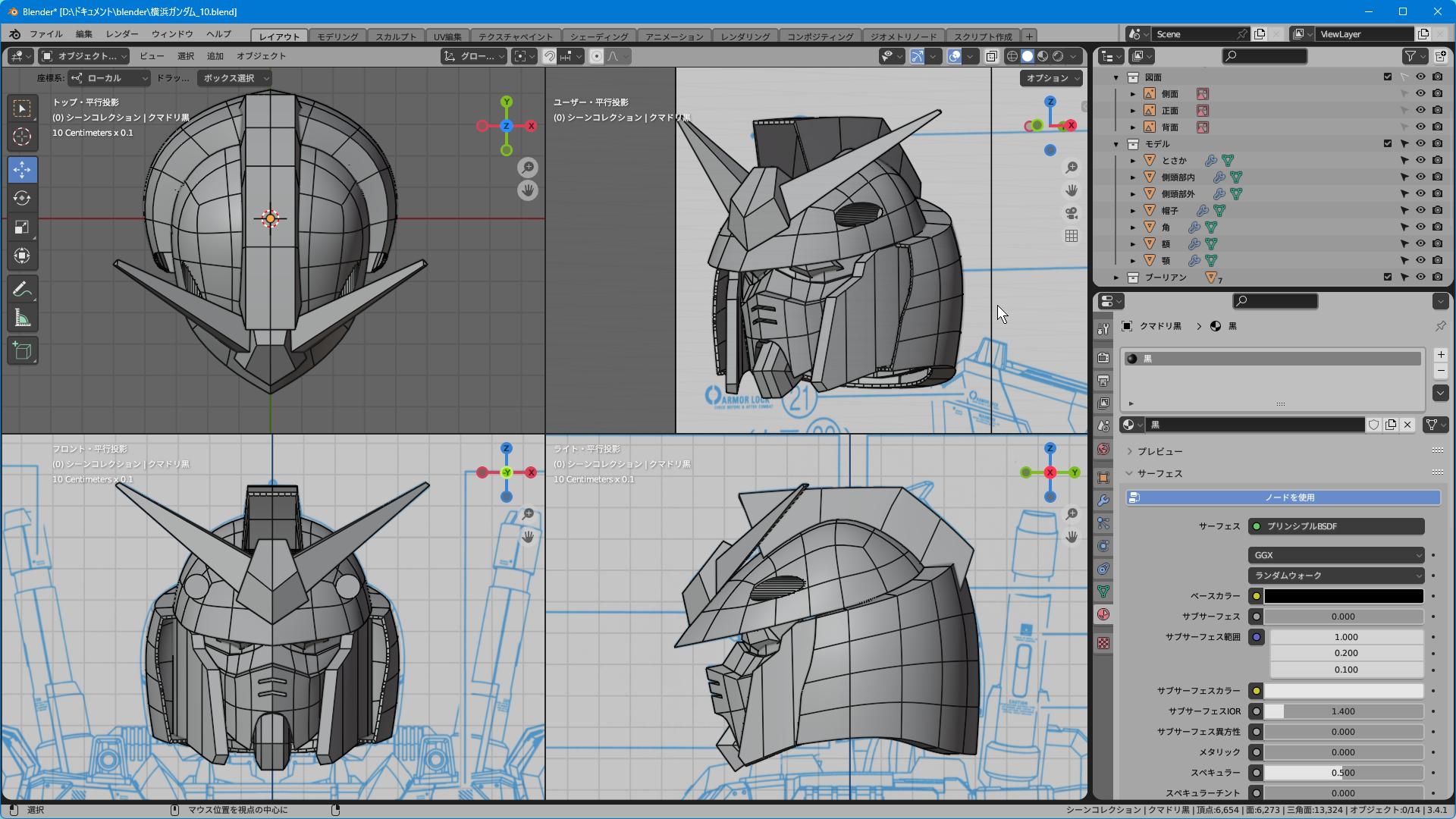
Task: Open the Modifier properties wrench tab
Action: pos(1103,500)
